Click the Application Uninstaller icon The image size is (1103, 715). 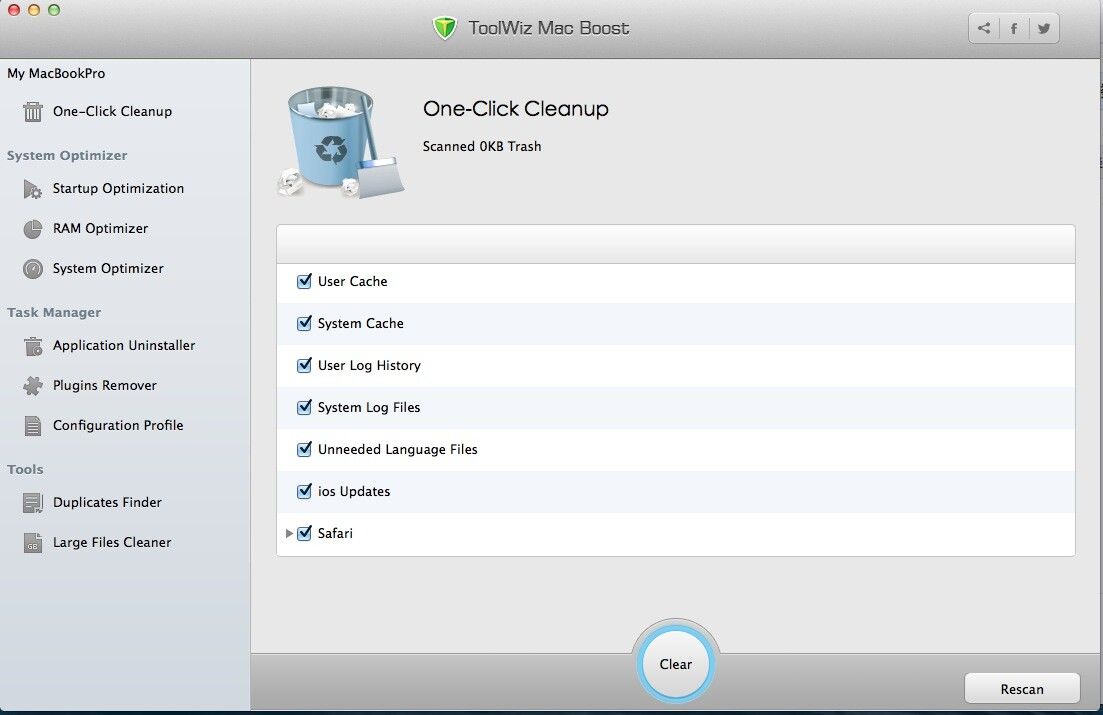32,346
